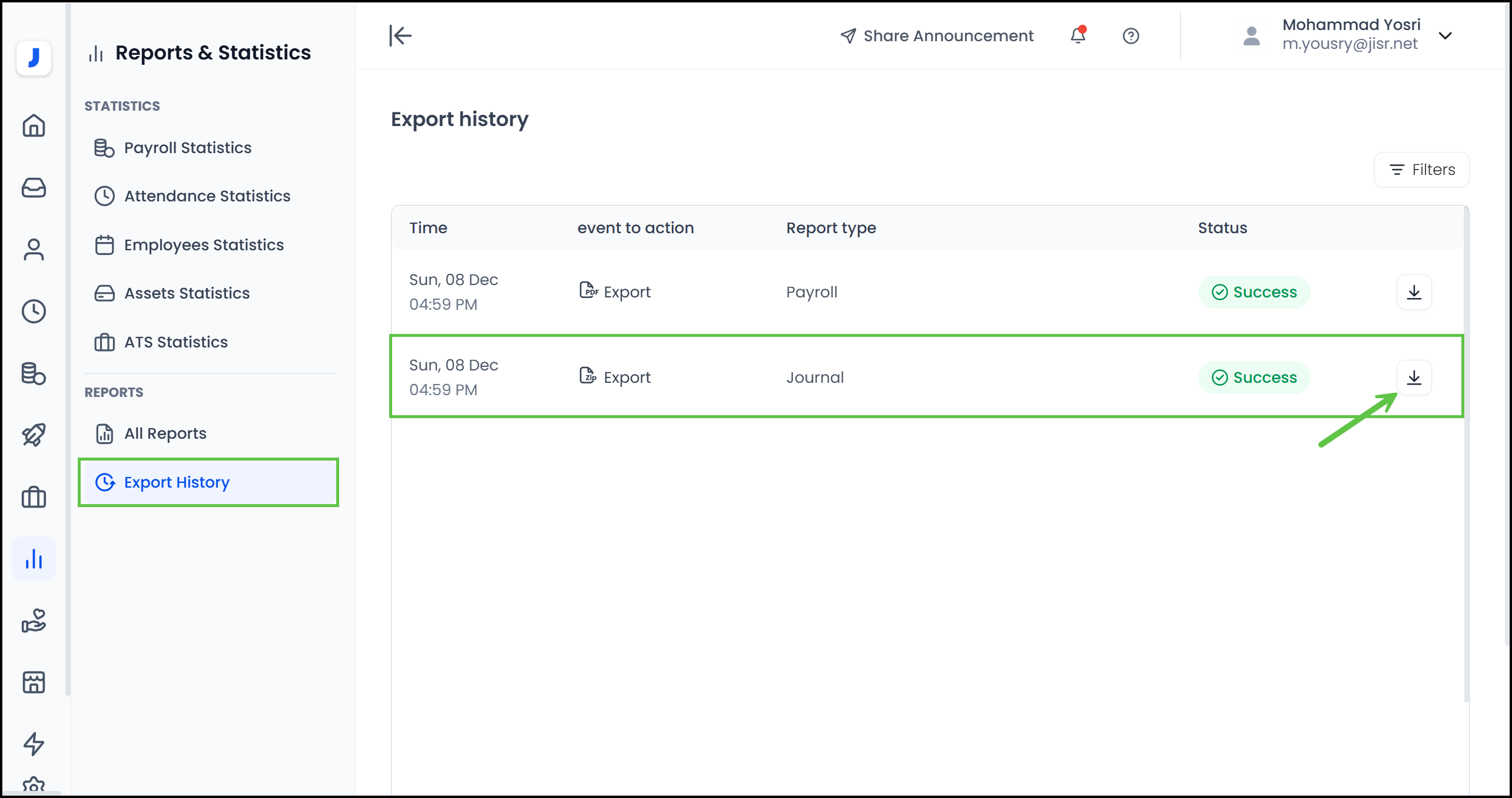Screen dimensions: 1512x798
Task: Select the Assets Statistics sidebar entry
Action: tap(186, 293)
